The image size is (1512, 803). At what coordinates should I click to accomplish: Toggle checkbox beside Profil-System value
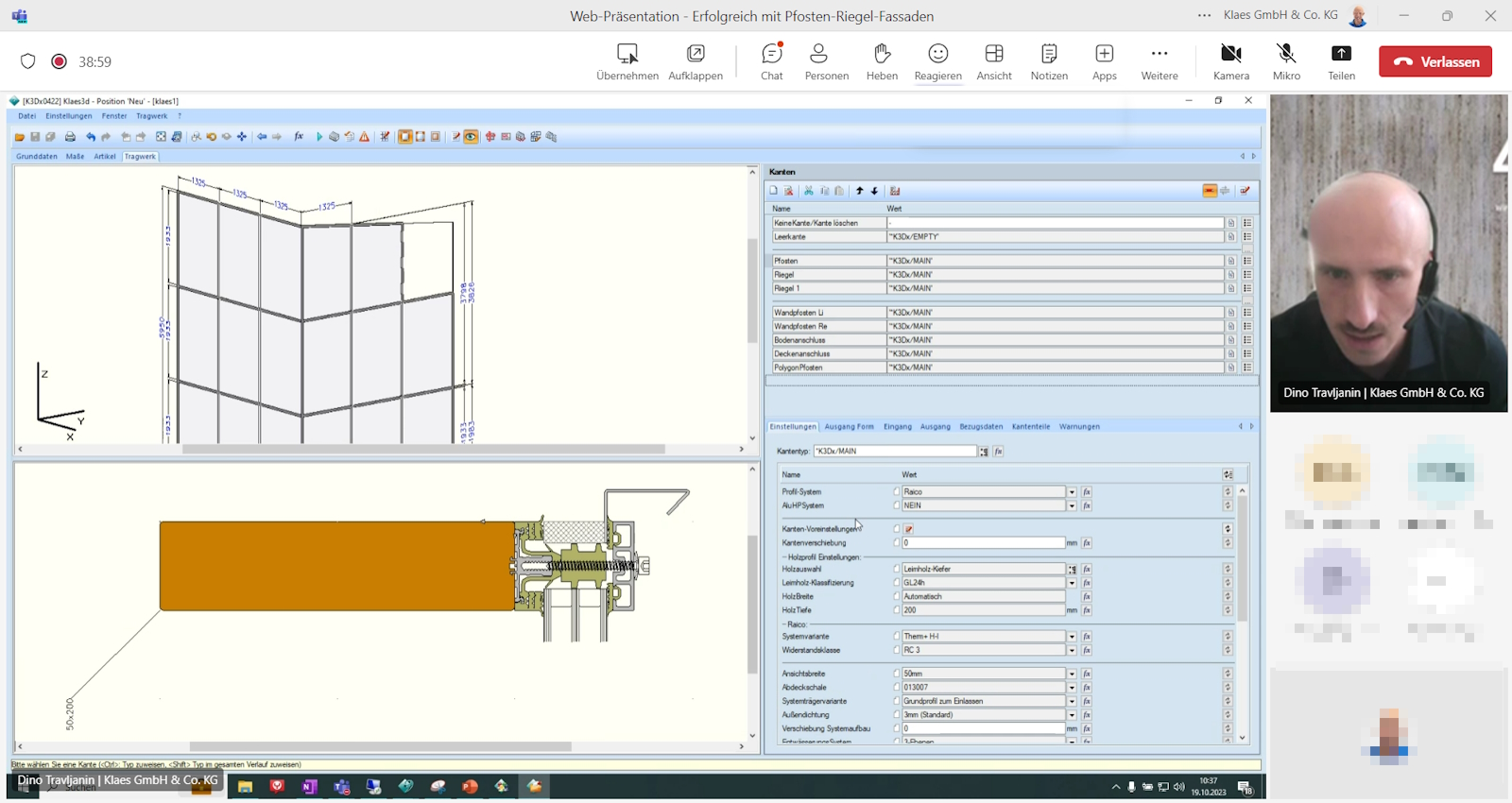897,492
